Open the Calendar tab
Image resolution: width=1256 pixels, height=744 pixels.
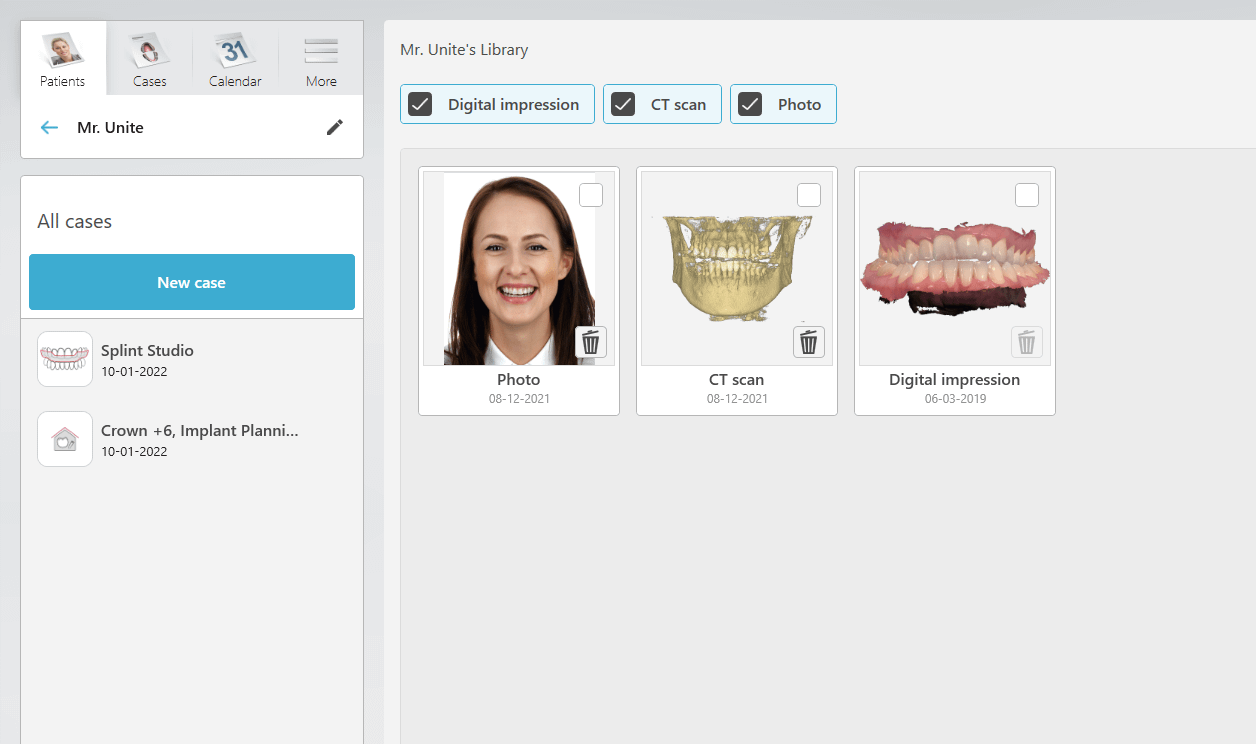(235, 59)
